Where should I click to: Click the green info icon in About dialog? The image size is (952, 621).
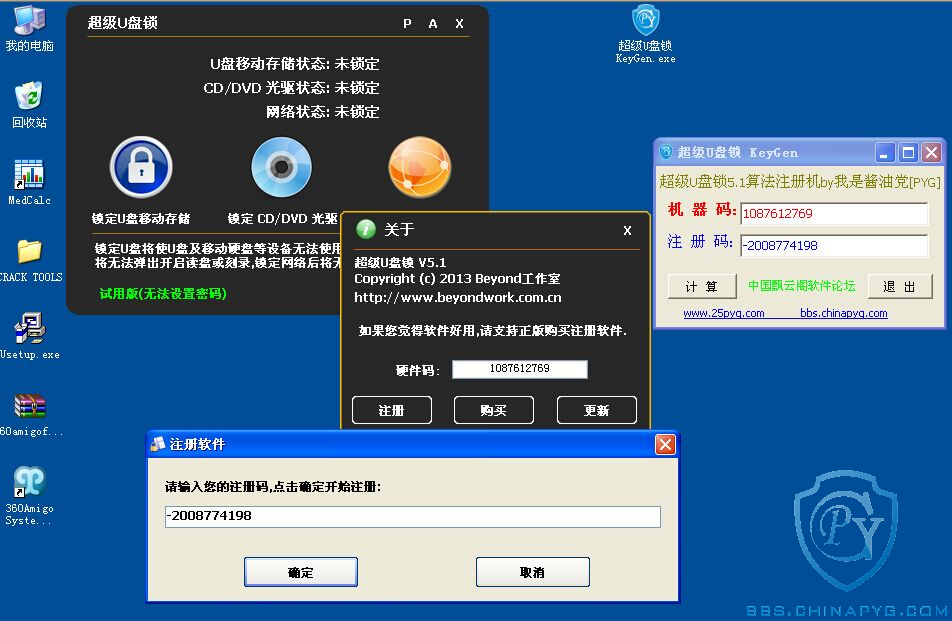tap(366, 229)
